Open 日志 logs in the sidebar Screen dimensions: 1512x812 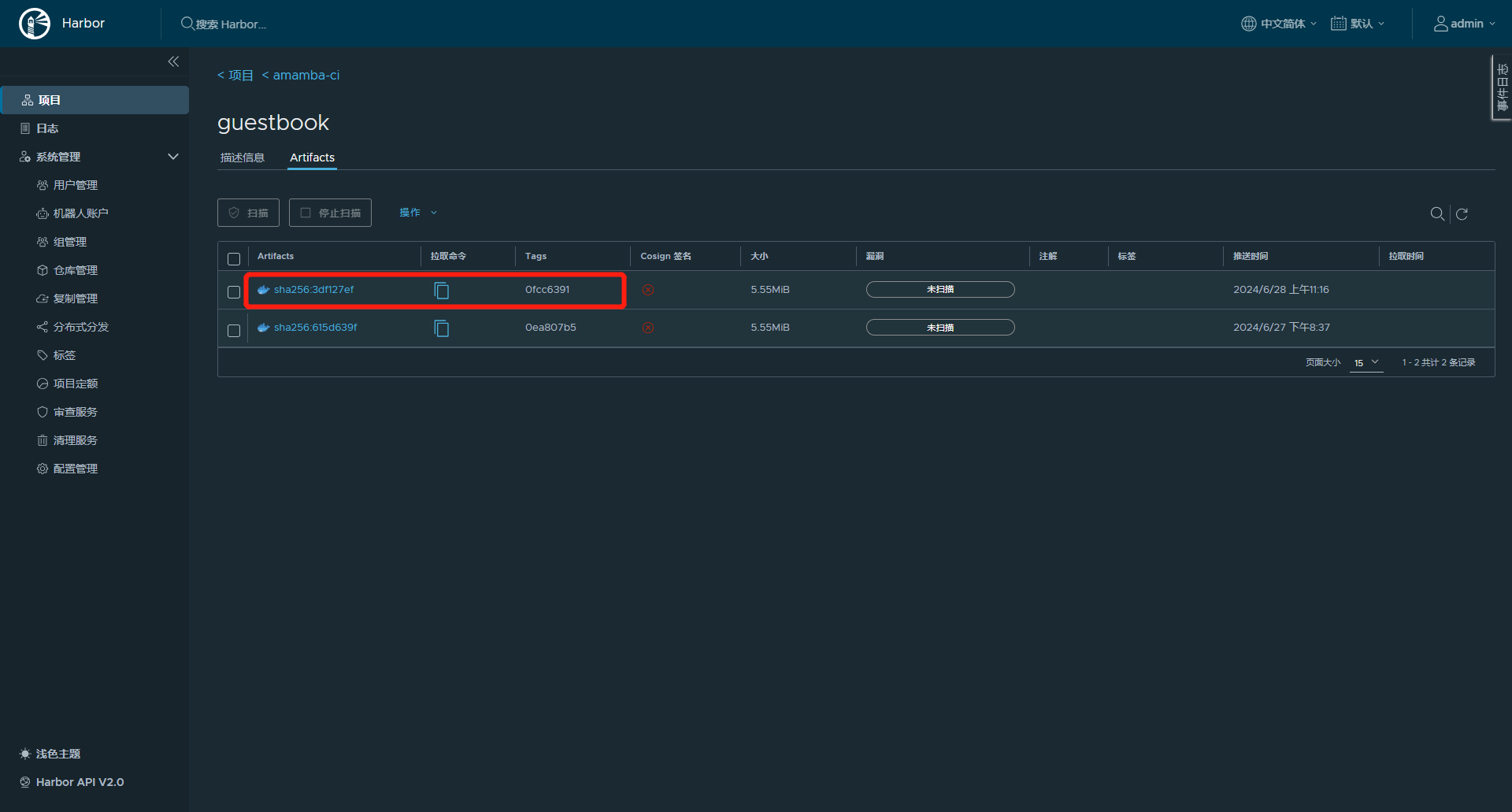pyautogui.click(x=47, y=128)
